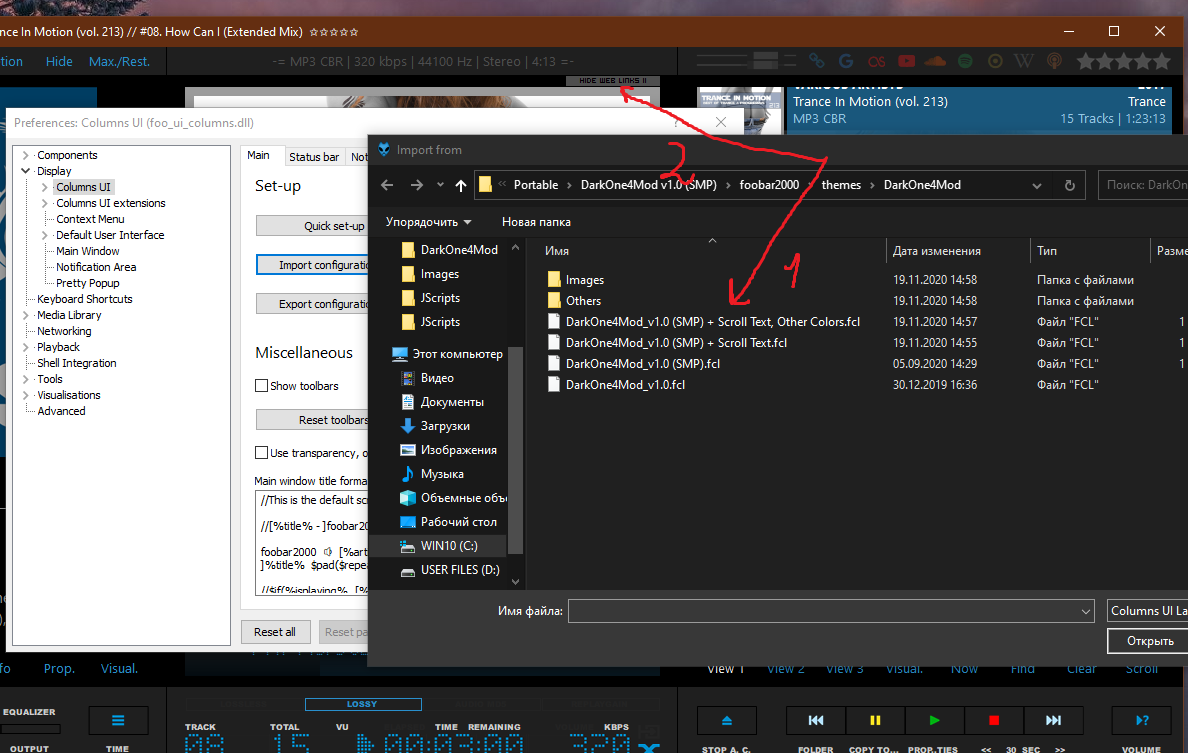
Task: Open the Others folder in the file list
Action: click(x=583, y=301)
